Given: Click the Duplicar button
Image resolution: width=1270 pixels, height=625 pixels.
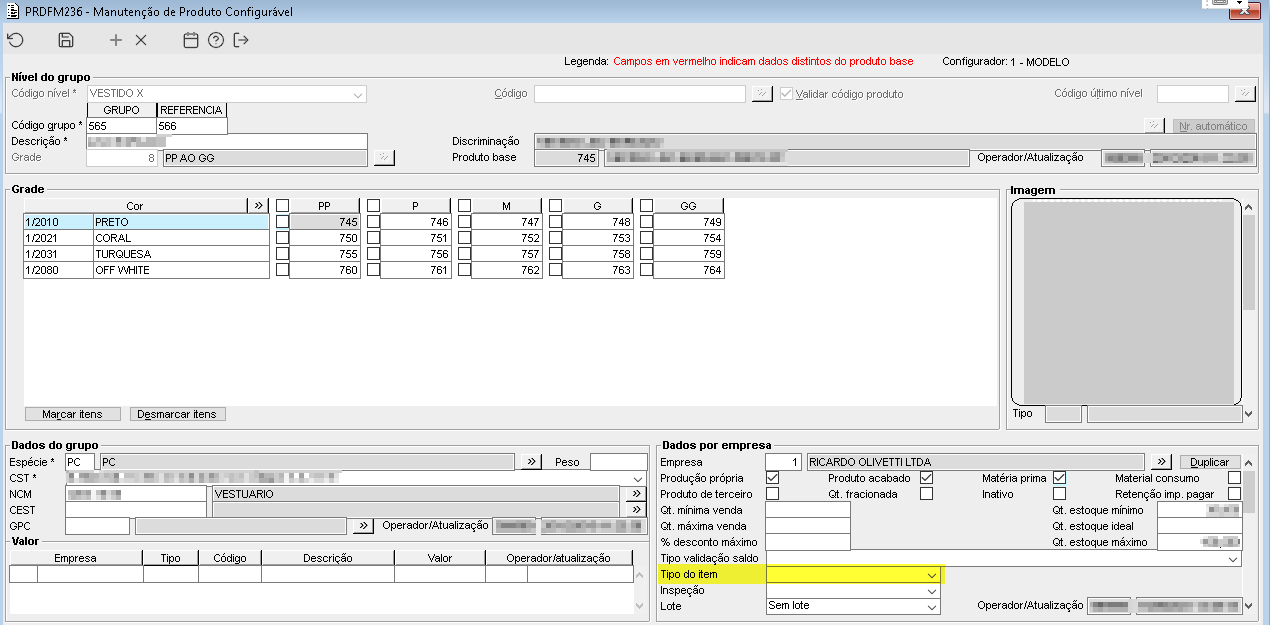Looking at the screenshot, I should [x=1210, y=462].
